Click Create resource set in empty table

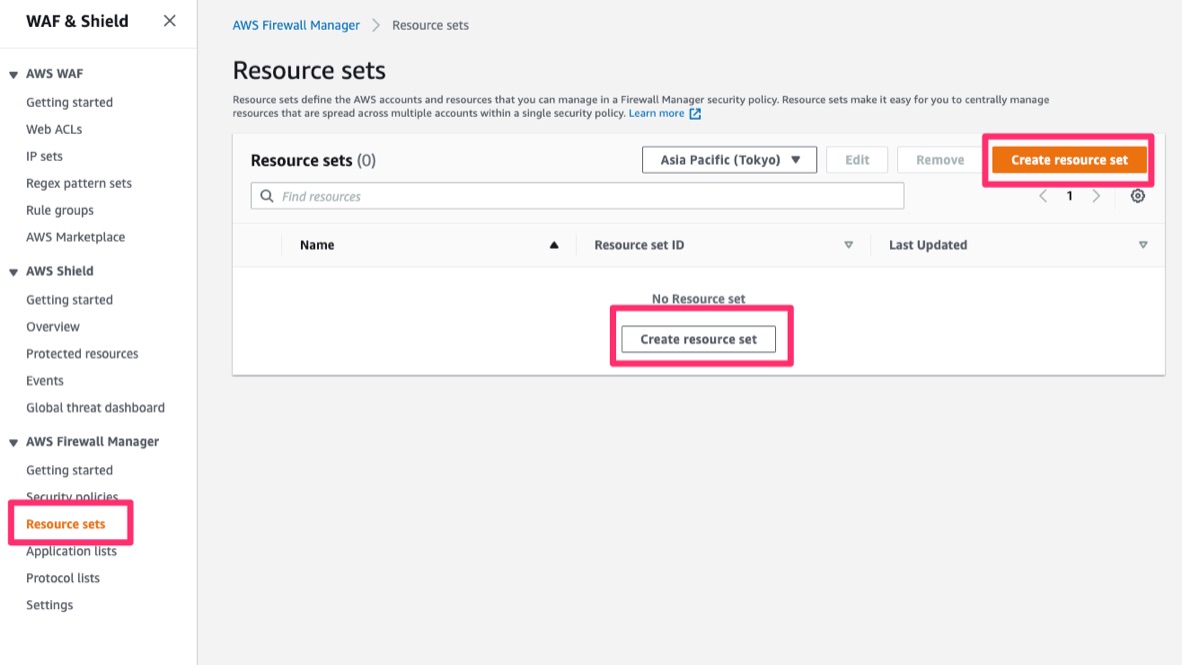(698, 339)
